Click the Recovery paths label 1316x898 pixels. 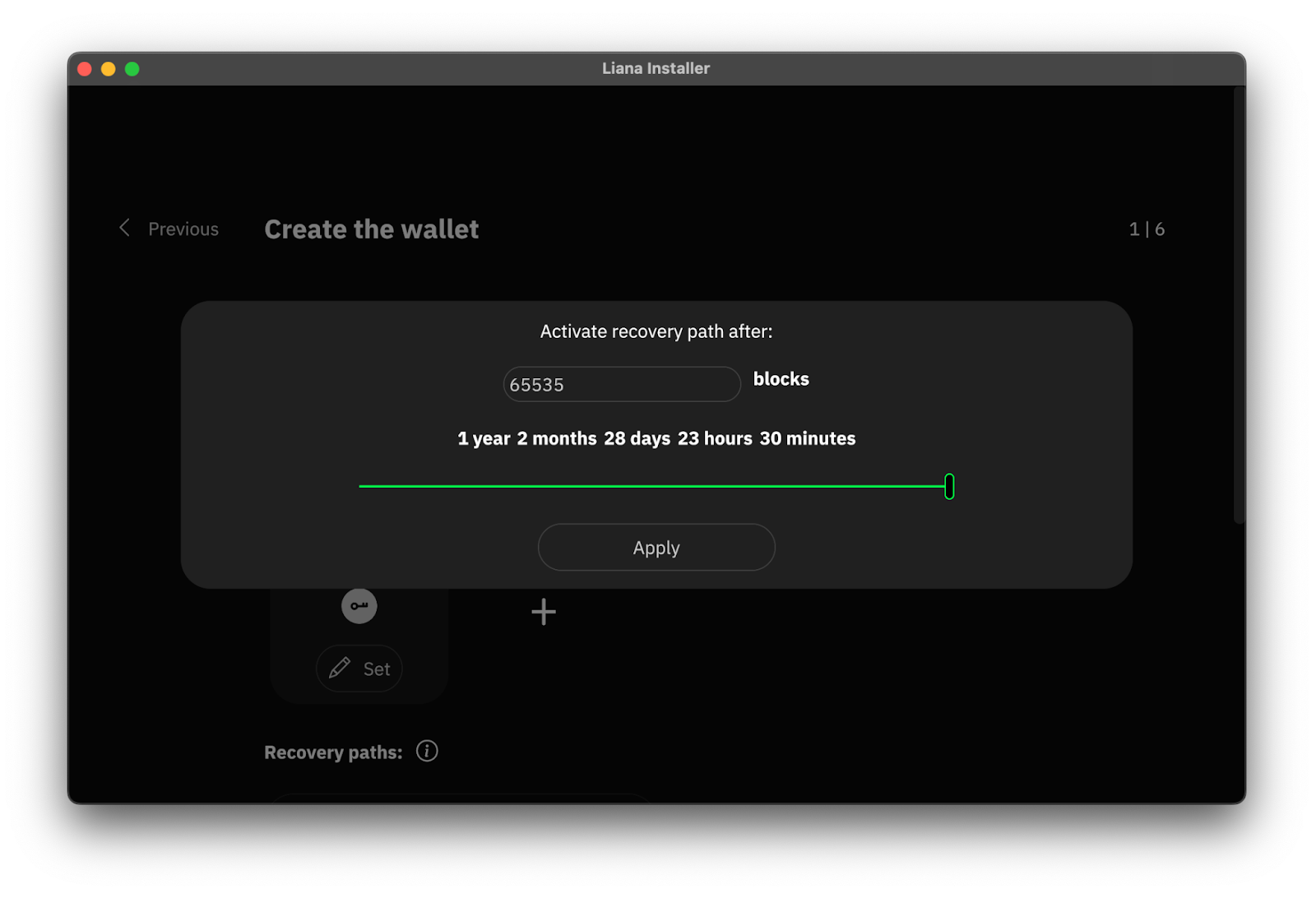(x=333, y=752)
